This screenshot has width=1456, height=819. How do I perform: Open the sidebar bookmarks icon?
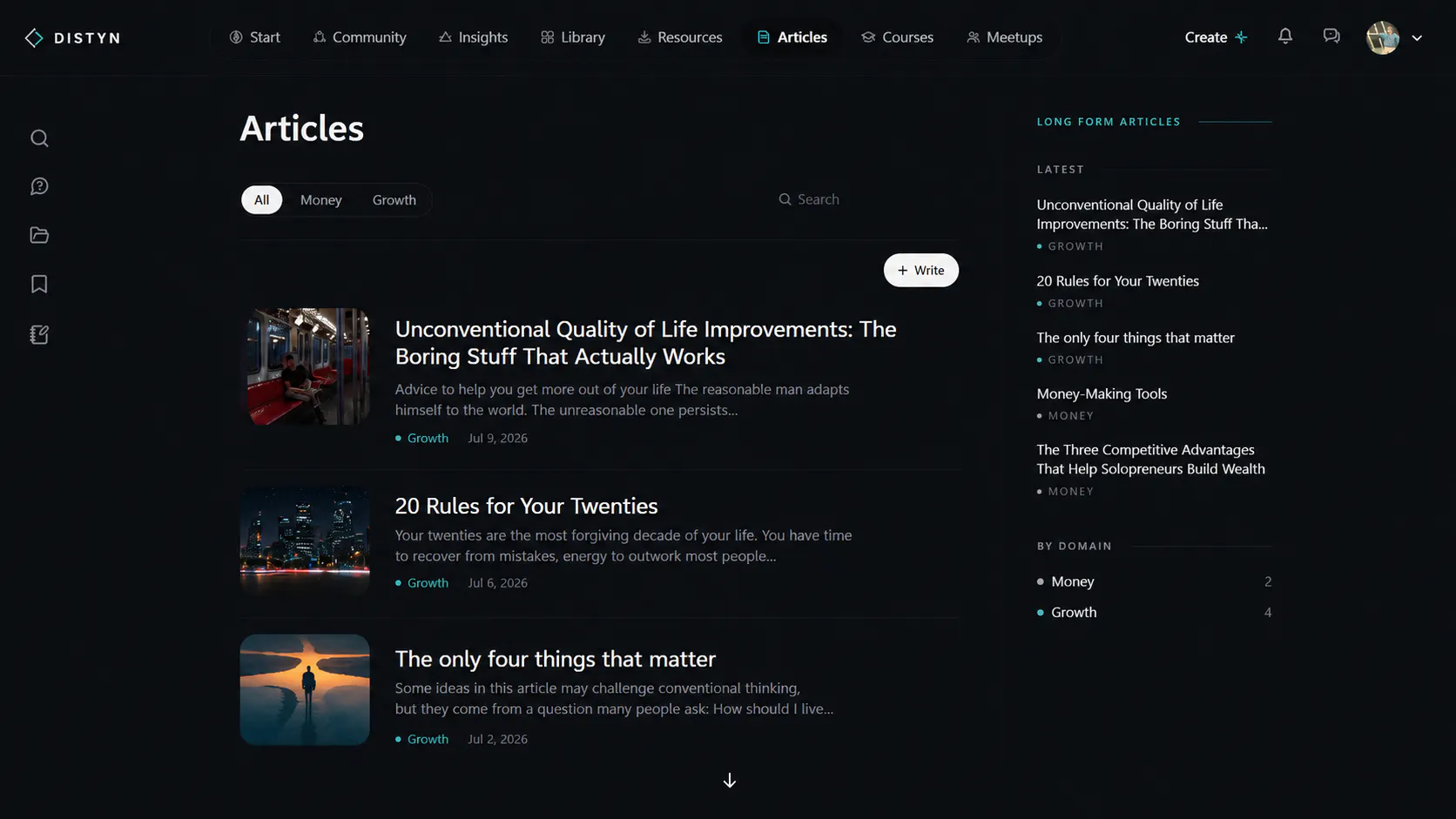39,284
